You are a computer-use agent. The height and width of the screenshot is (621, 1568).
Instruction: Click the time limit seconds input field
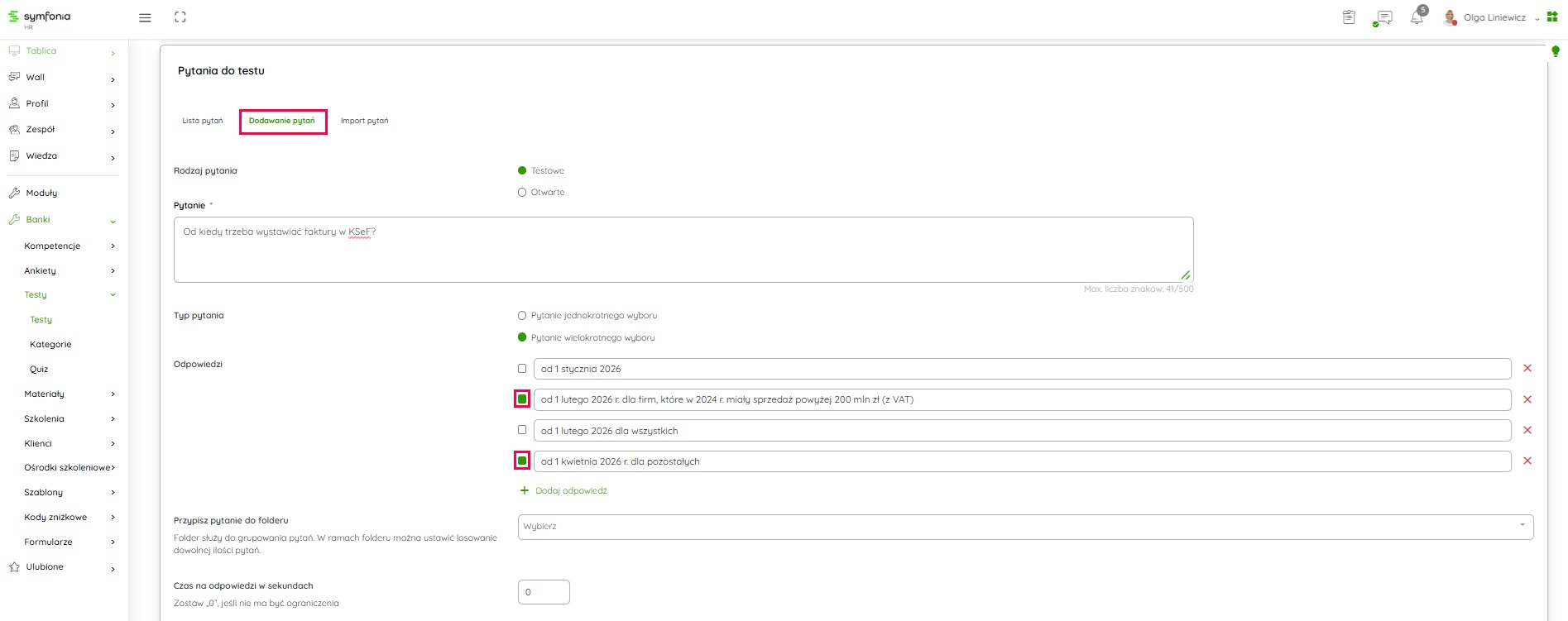coord(544,592)
